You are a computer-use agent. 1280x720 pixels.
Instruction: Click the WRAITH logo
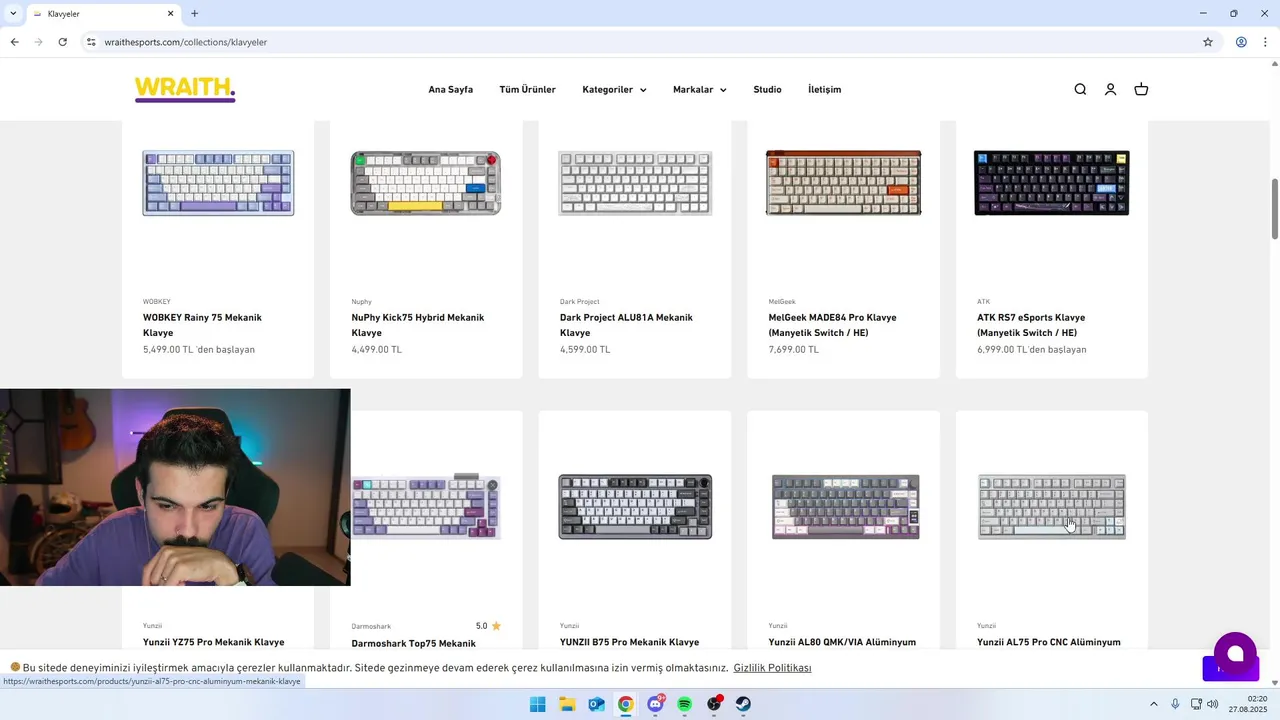pyautogui.click(x=185, y=89)
